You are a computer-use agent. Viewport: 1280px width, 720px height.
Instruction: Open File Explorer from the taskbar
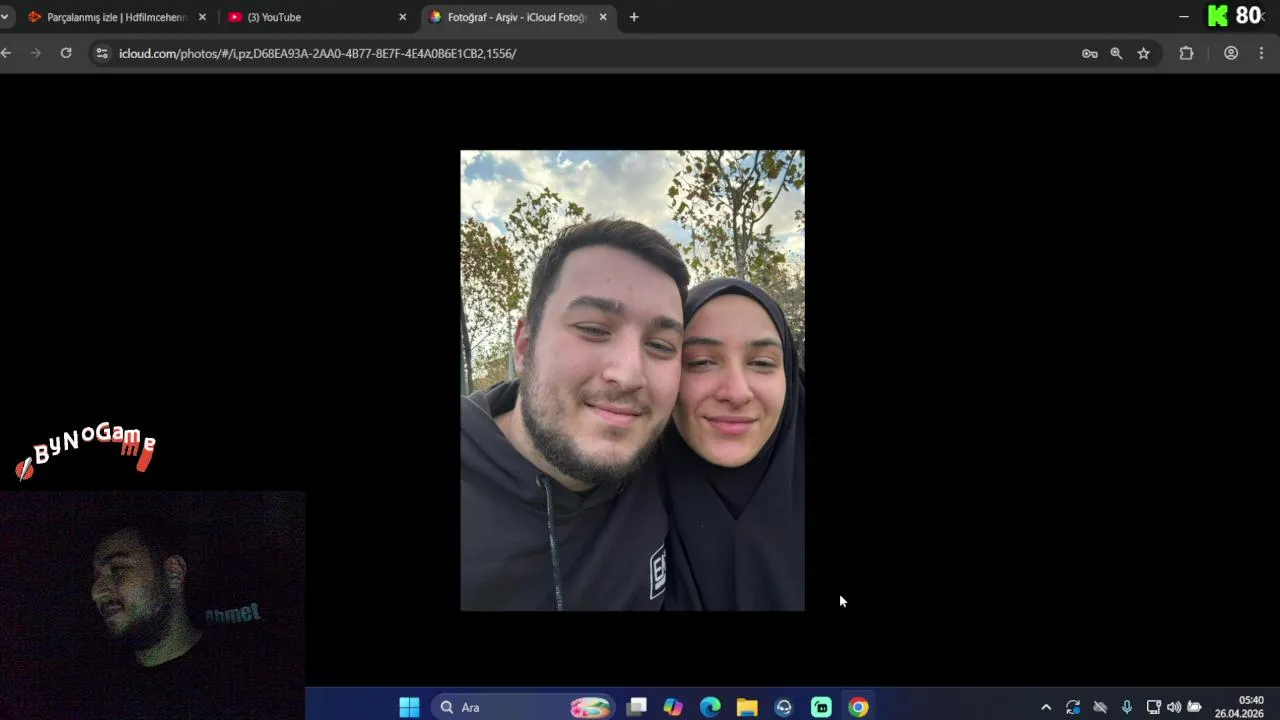[x=747, y=707]
